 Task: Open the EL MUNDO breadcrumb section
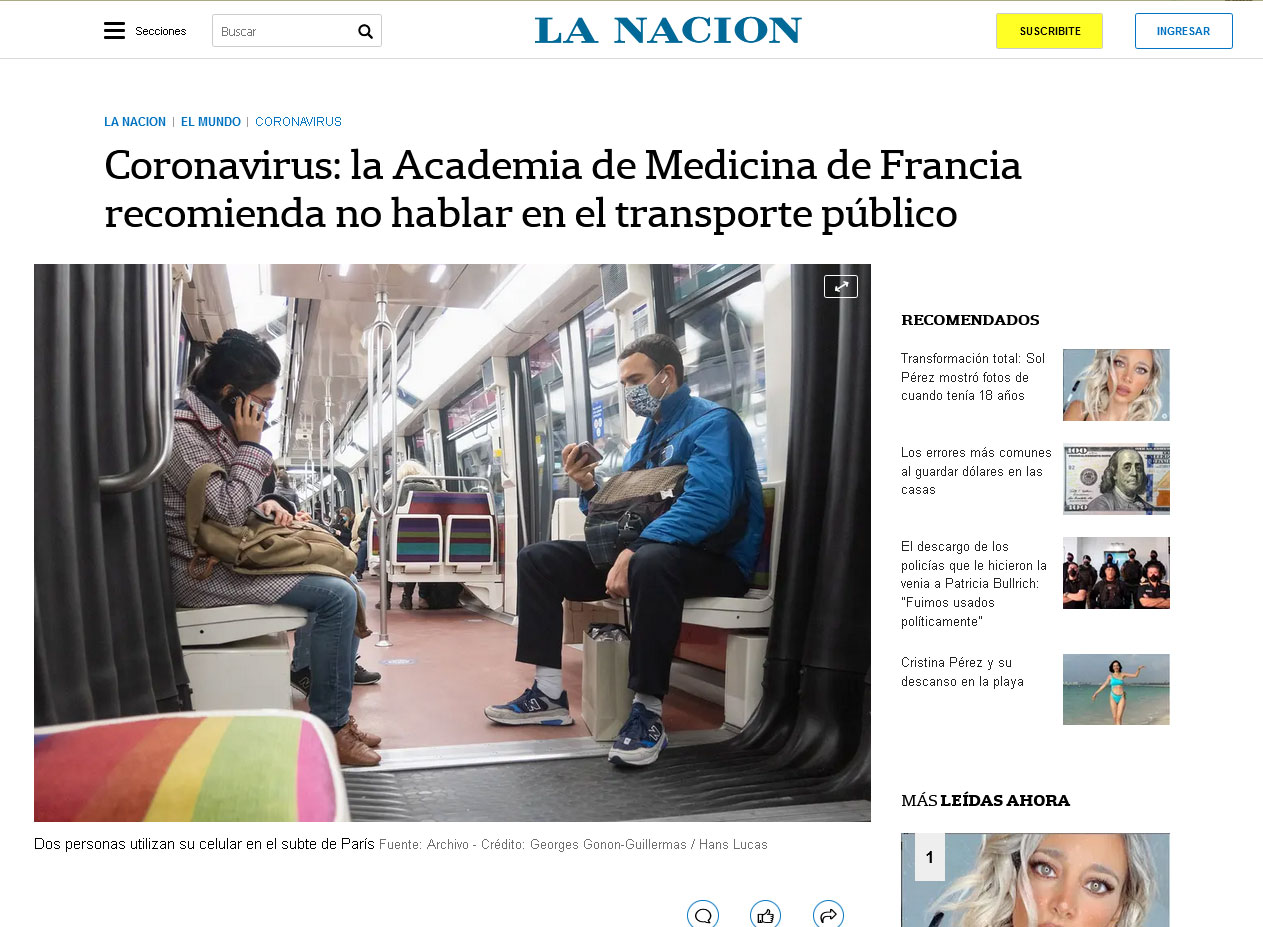[x=211, y=122]
